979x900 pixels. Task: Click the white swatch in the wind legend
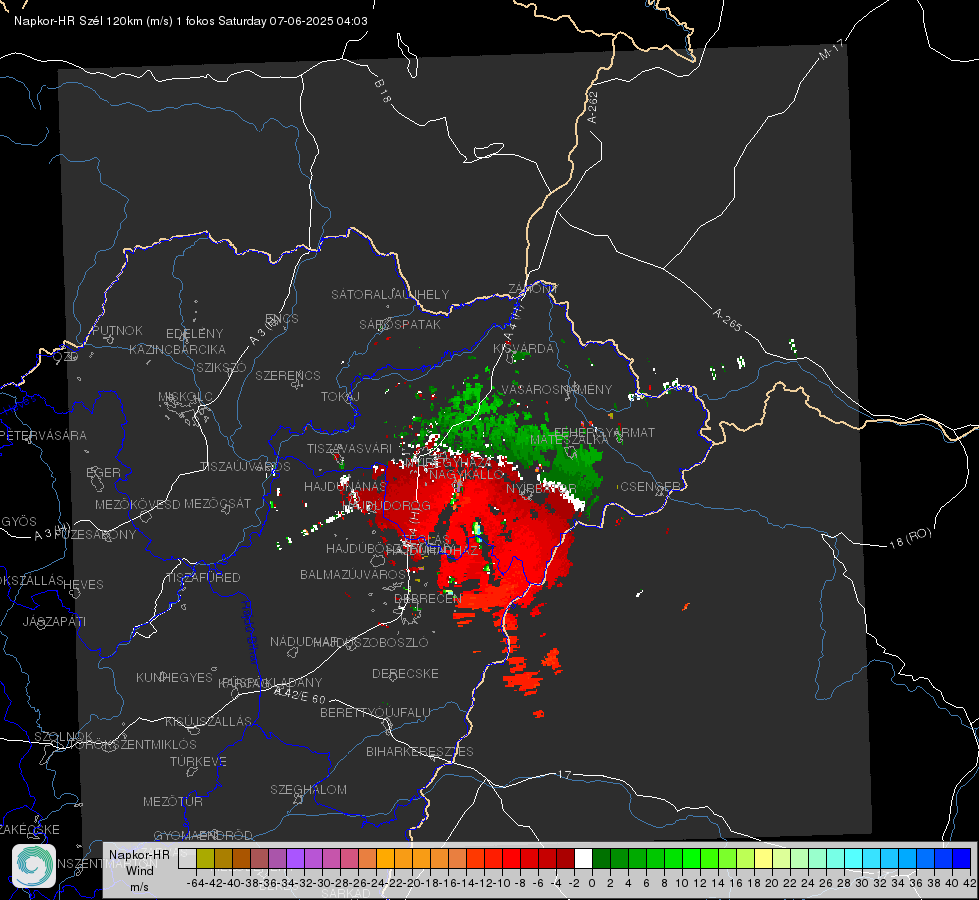(x=583, y=859)
